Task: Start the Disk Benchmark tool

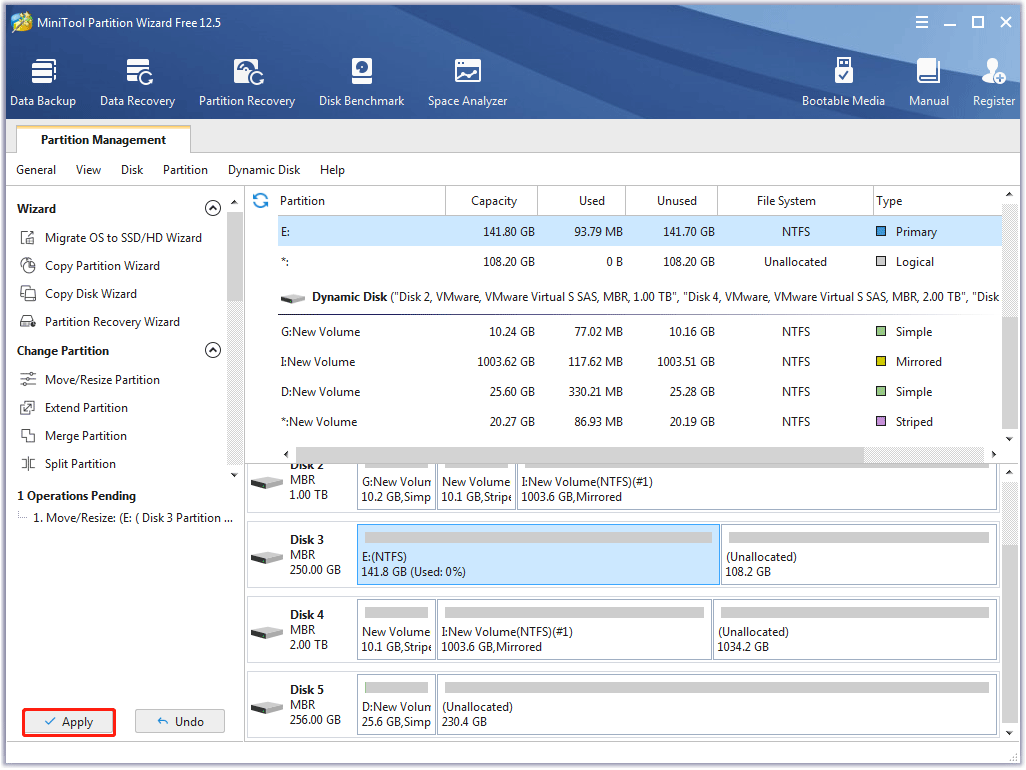Action: point(361,82)
